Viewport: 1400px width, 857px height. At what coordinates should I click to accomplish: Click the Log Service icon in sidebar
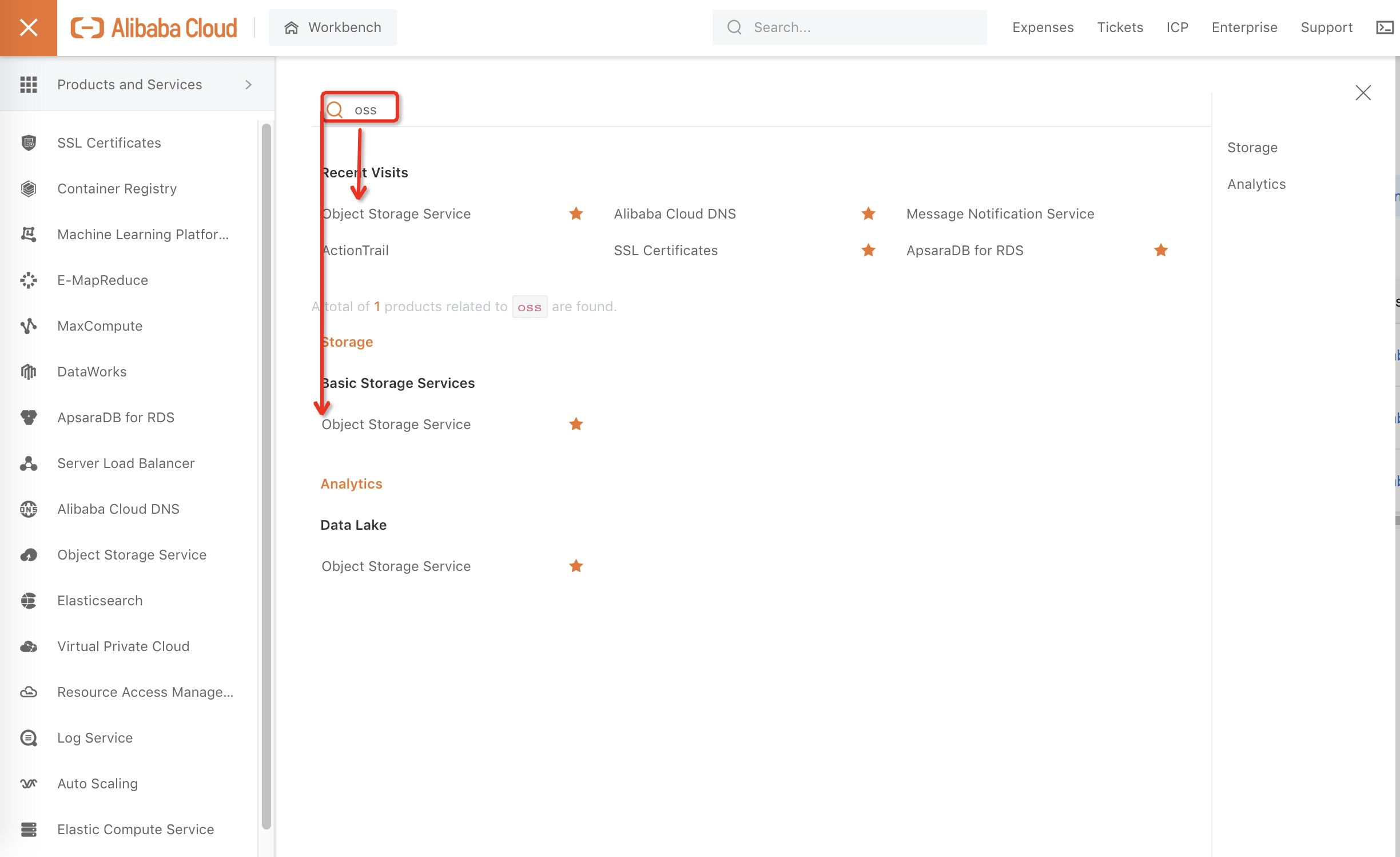coord(29,737)
